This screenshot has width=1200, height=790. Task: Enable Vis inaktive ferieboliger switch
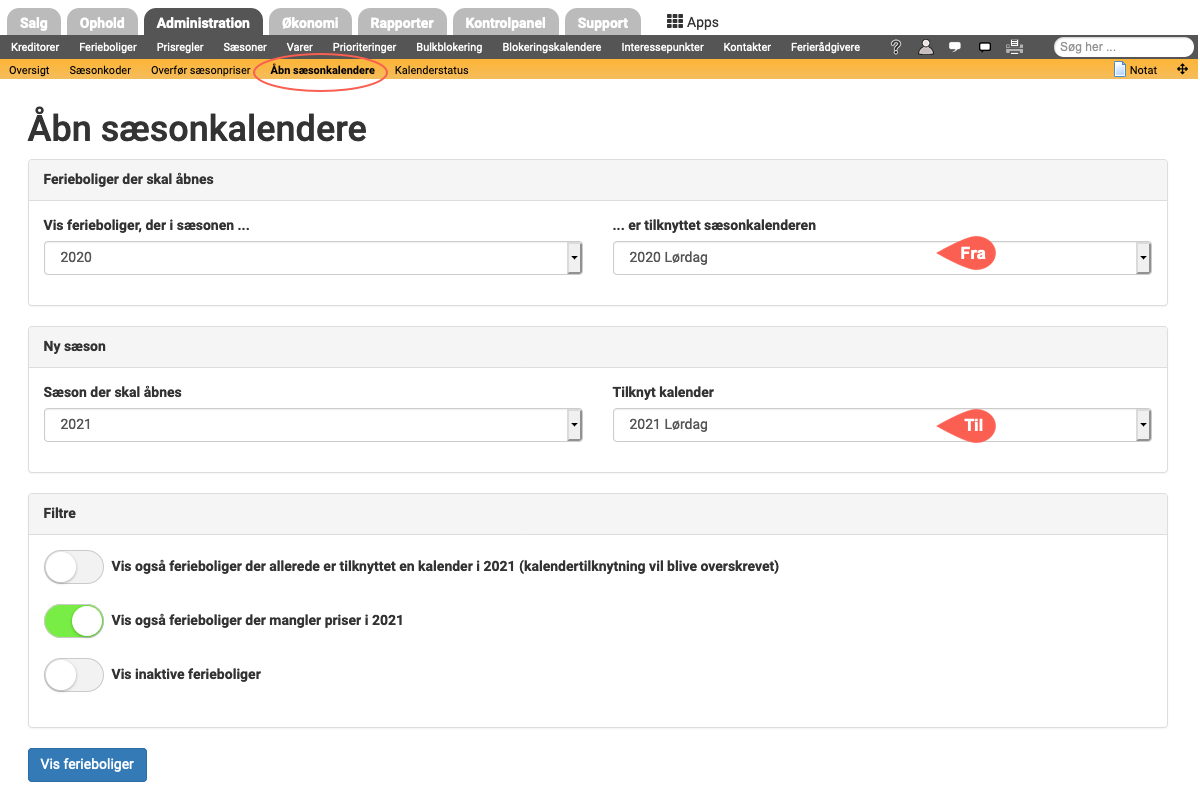point(74,675)
